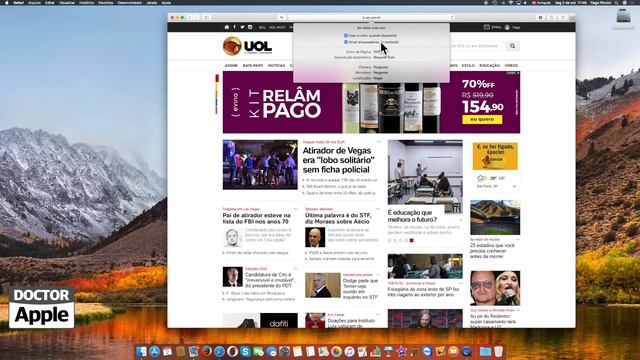The height and width of the screenshot is (360, 640).
Task: Click the search magnifier button on UOL
Action: coord(513,46)
